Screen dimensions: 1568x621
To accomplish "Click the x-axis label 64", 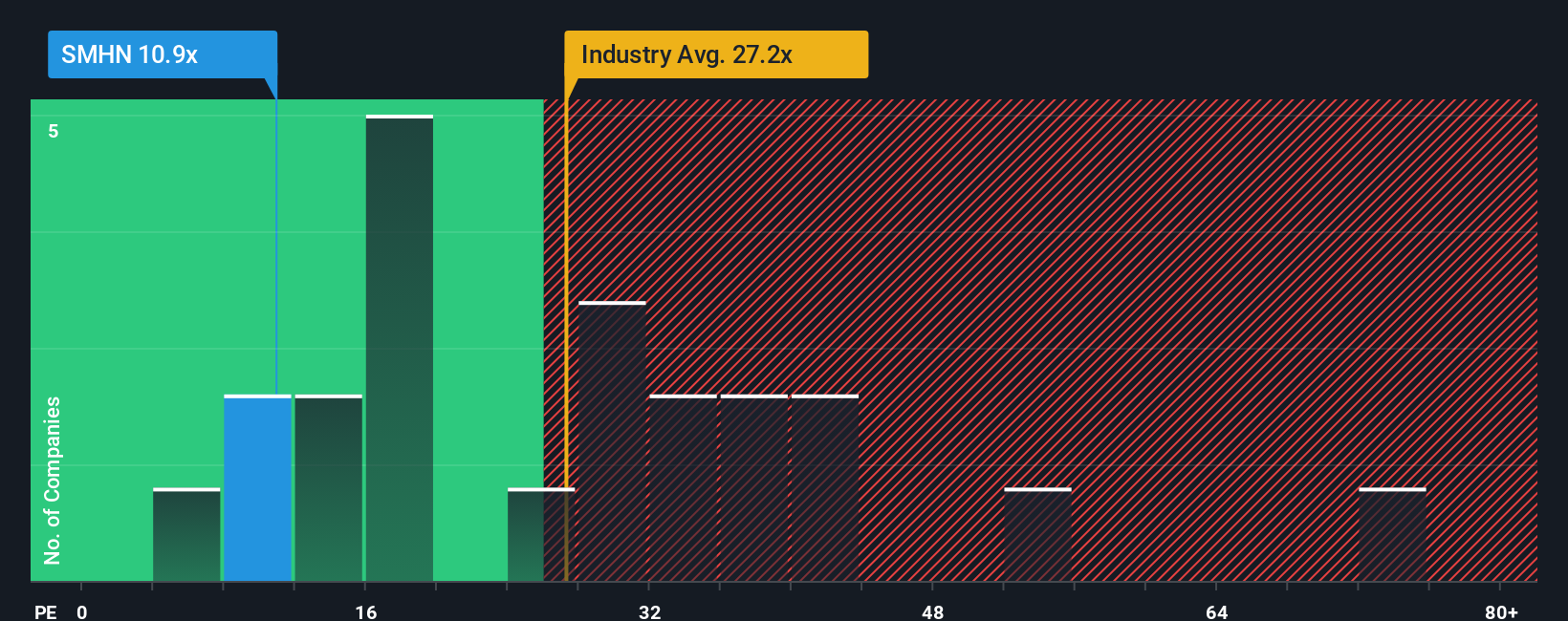I will point(1216,611).
